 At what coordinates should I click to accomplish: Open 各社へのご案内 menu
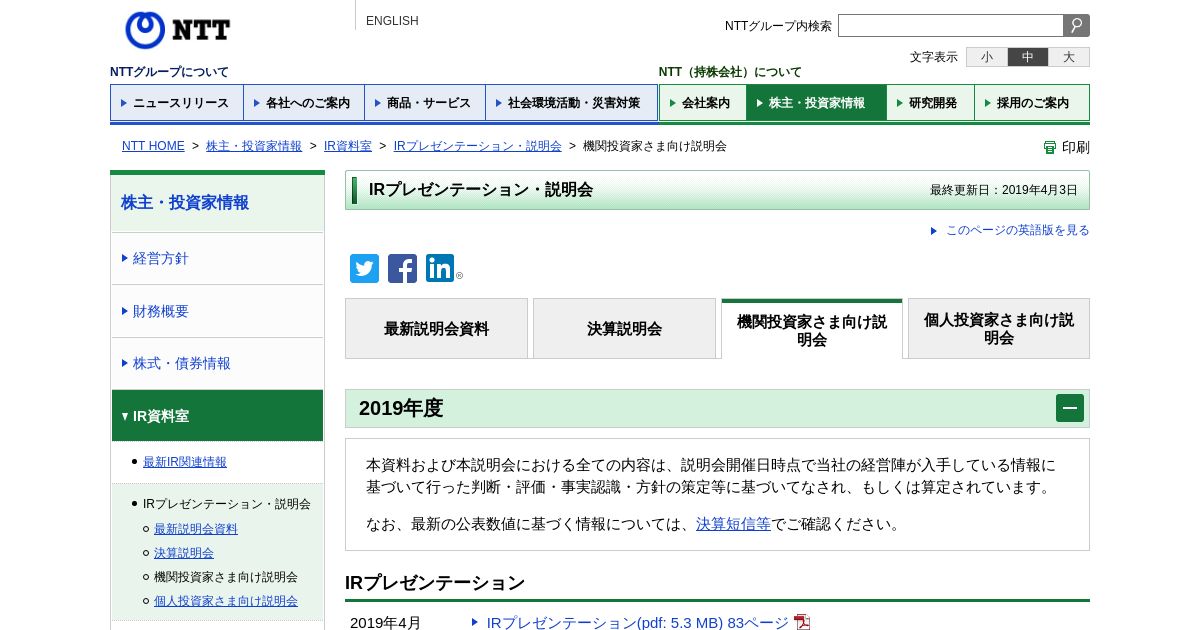[304, 103]
